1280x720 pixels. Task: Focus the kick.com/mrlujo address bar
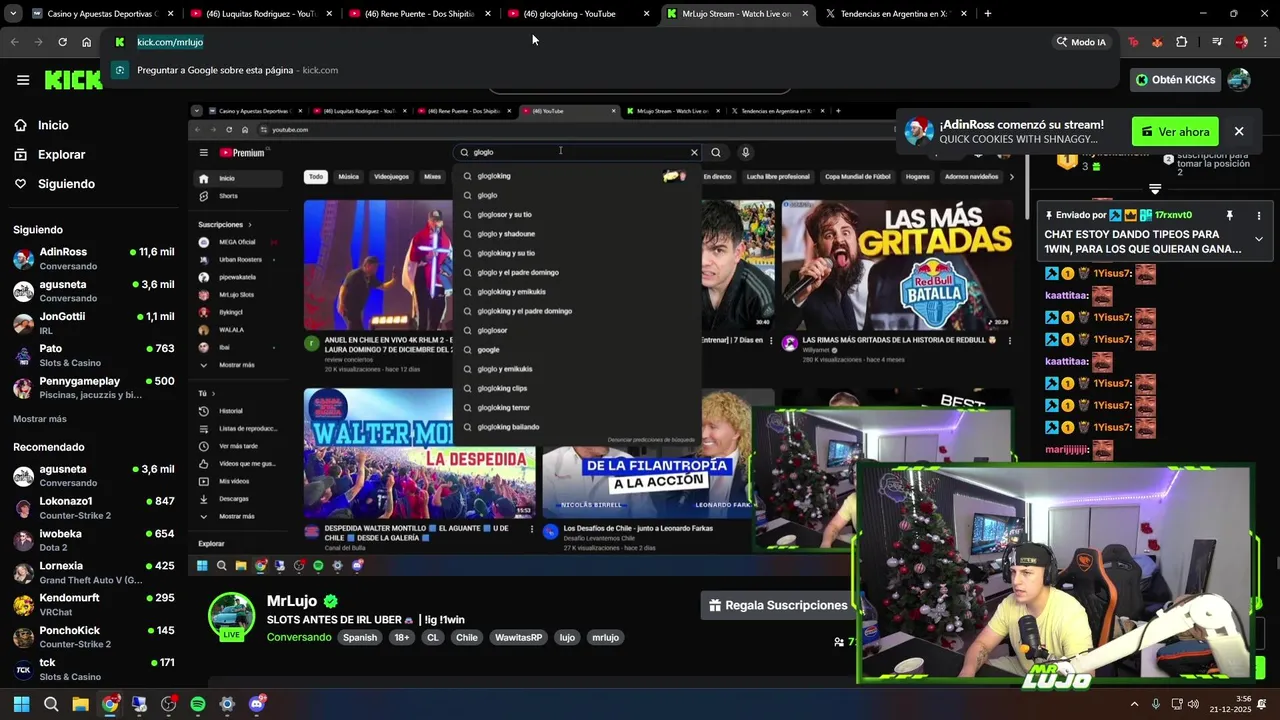point(580,42)
